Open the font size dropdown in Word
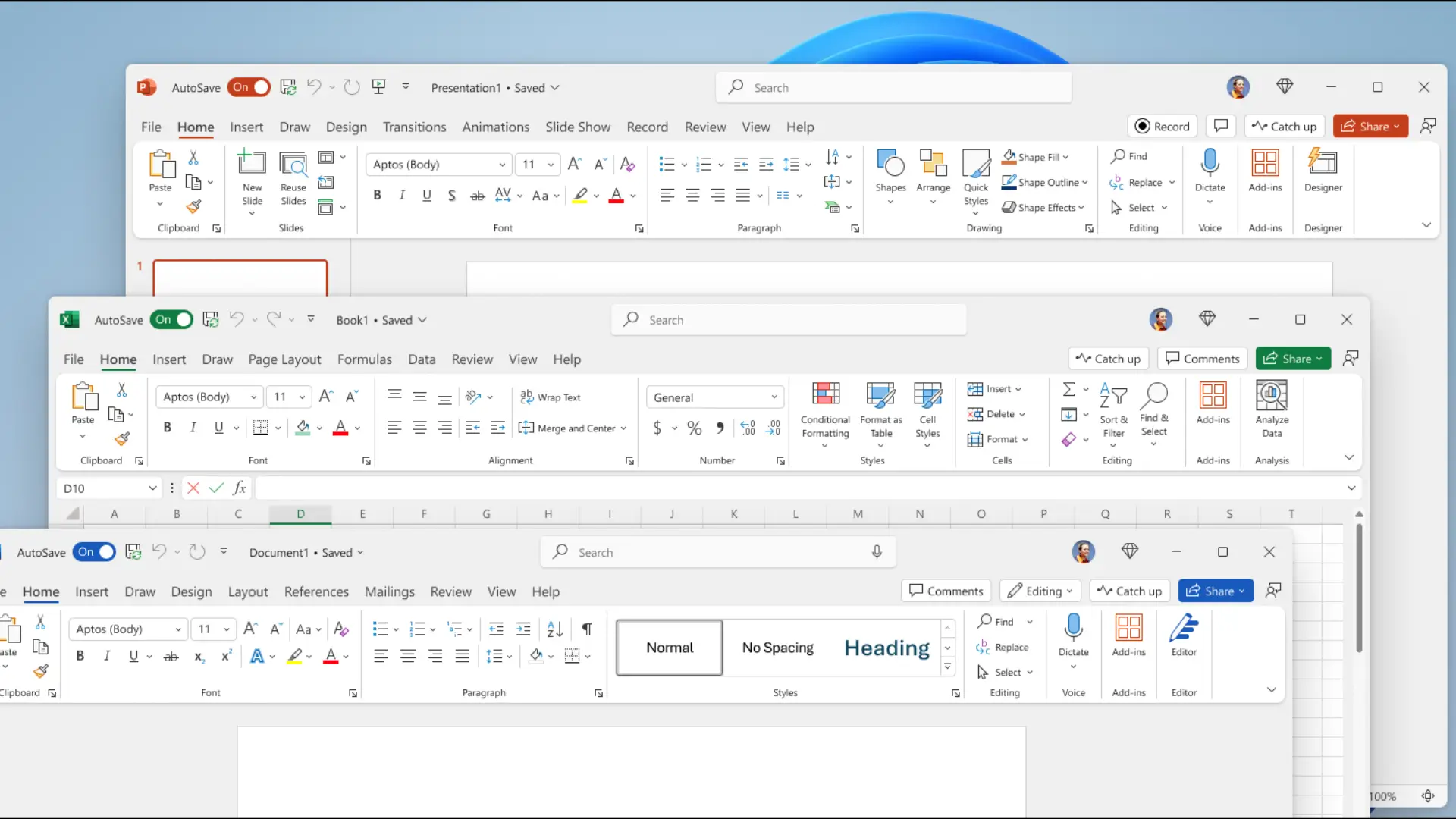 tap(225, 629)
